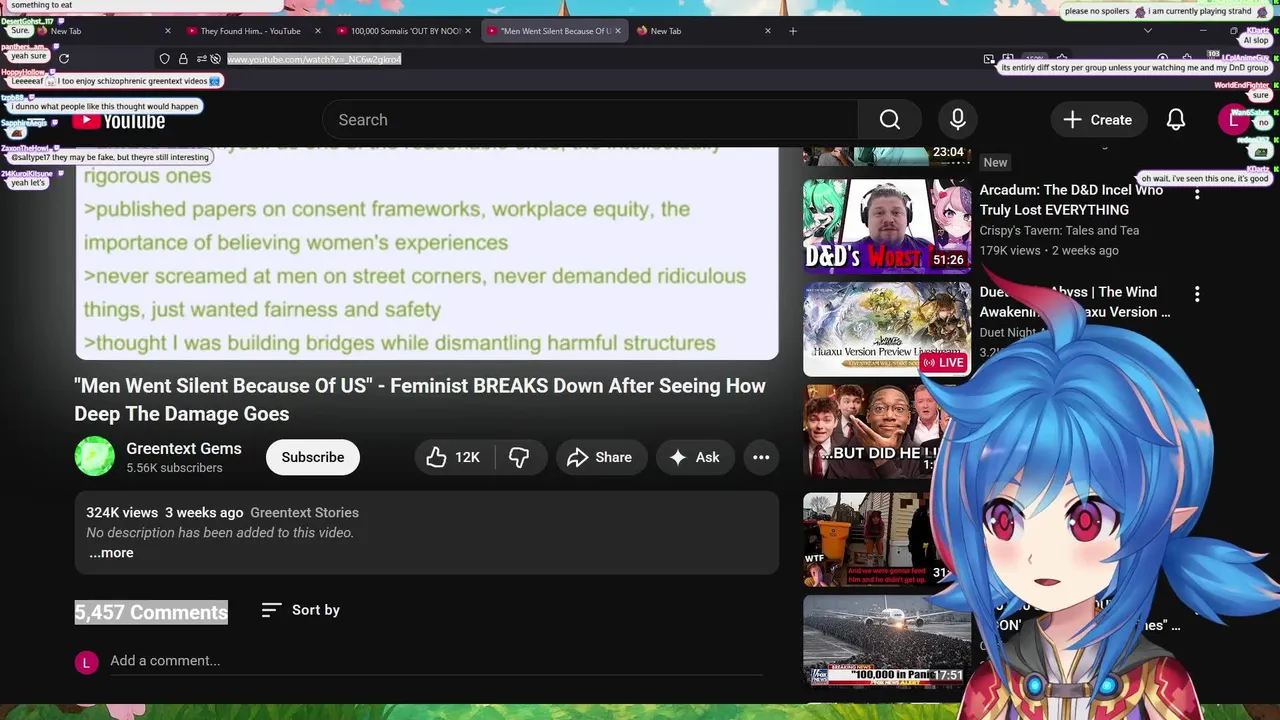Screen dimensions: 1280x720
Task: Click the video title text
Action: [x=420, y=400]
